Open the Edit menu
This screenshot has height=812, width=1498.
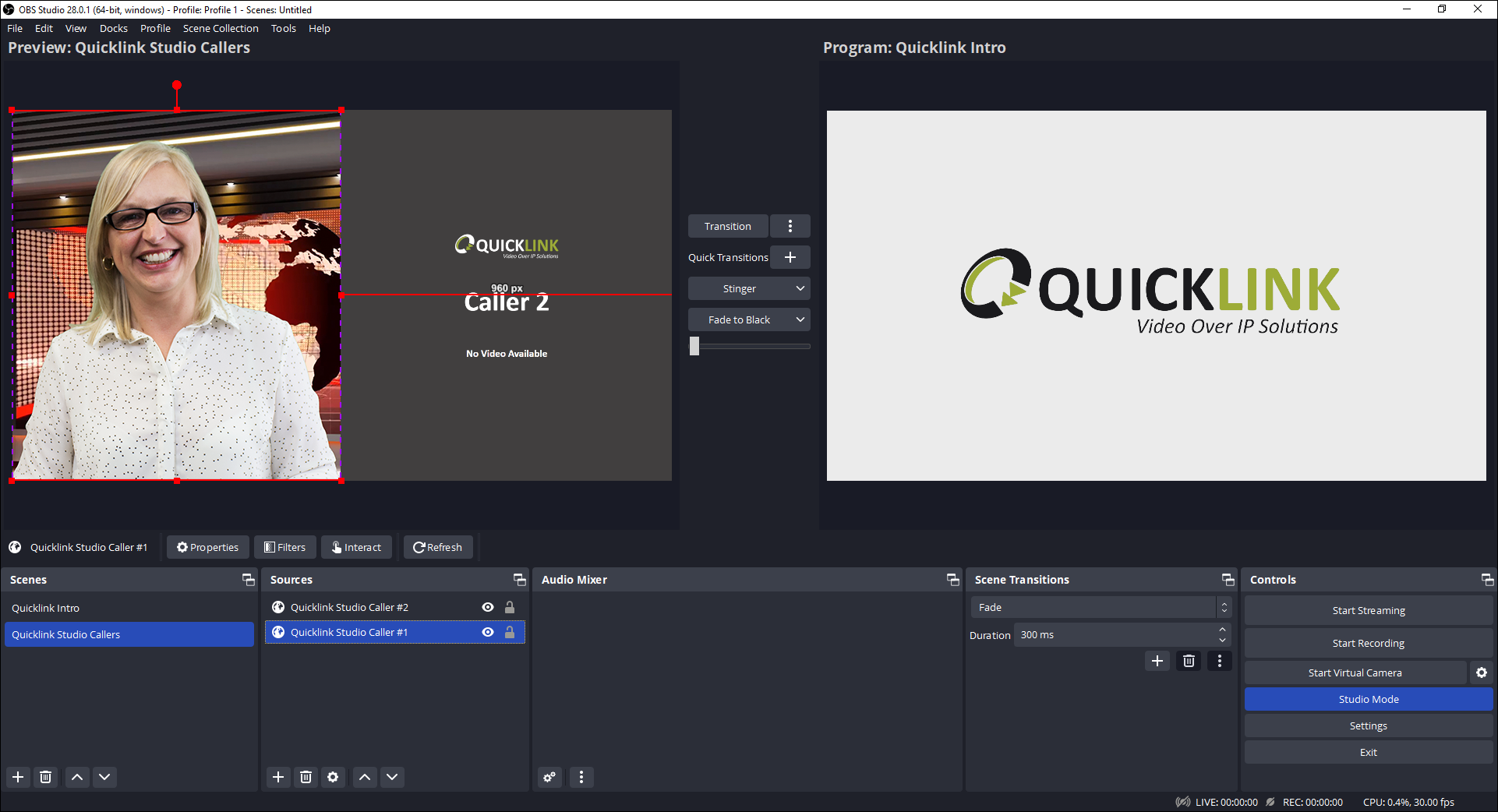pos(44,28)
